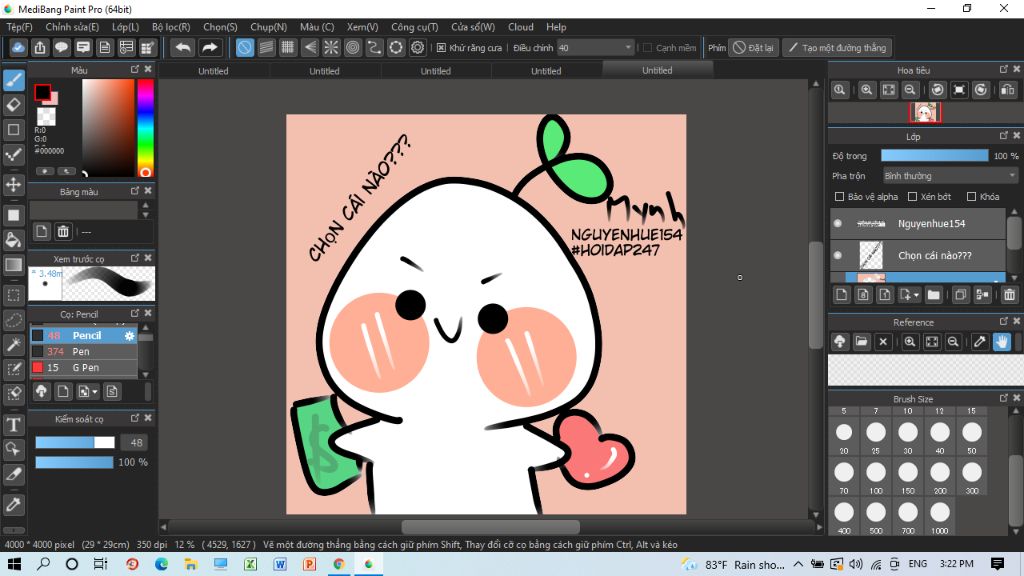Select the rectangular Selection tool
The width and height of the screenshot is (1024, 576).
(14, 295)
